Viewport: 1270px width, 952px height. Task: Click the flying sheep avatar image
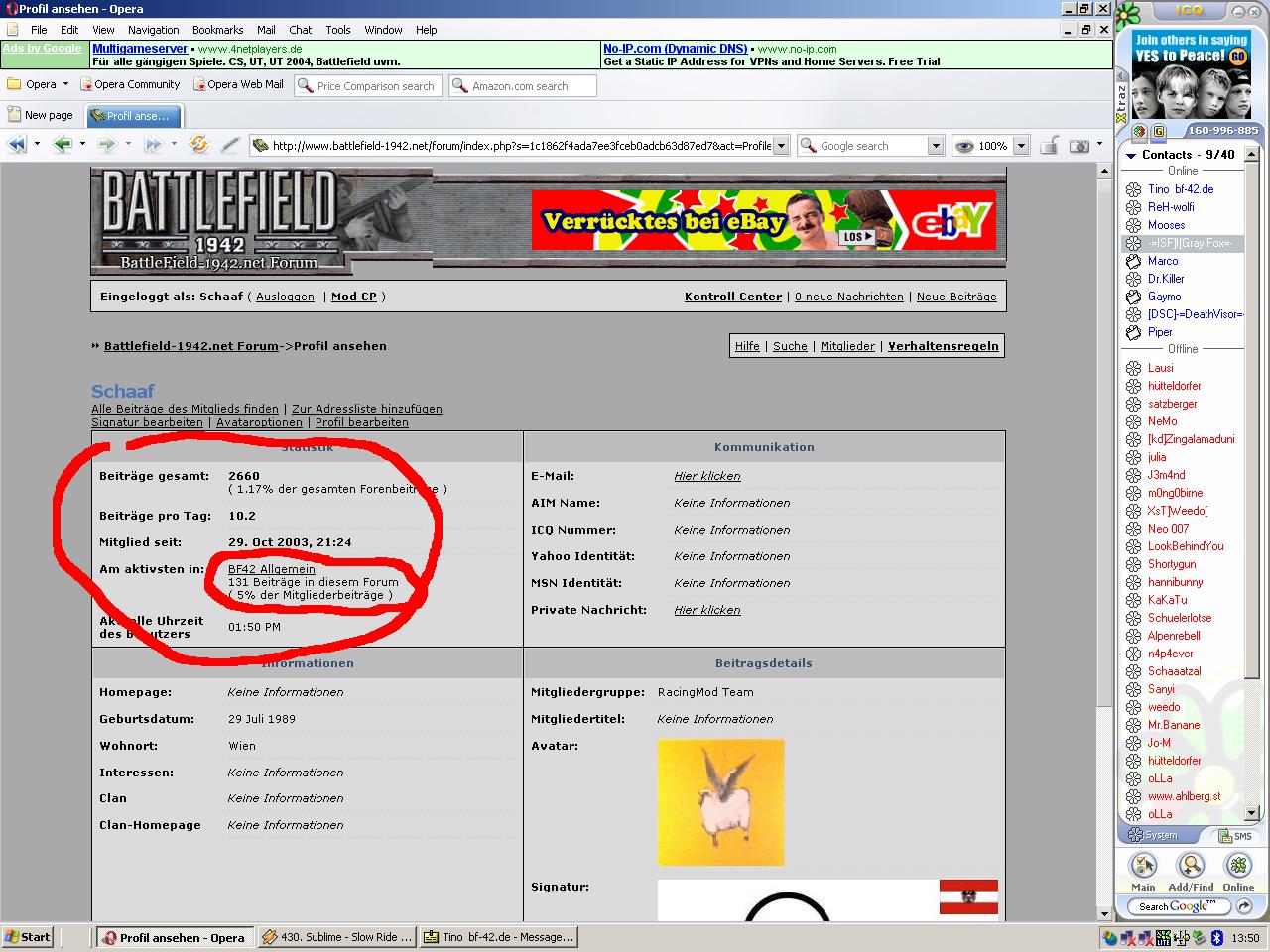[x=720, y=801]
